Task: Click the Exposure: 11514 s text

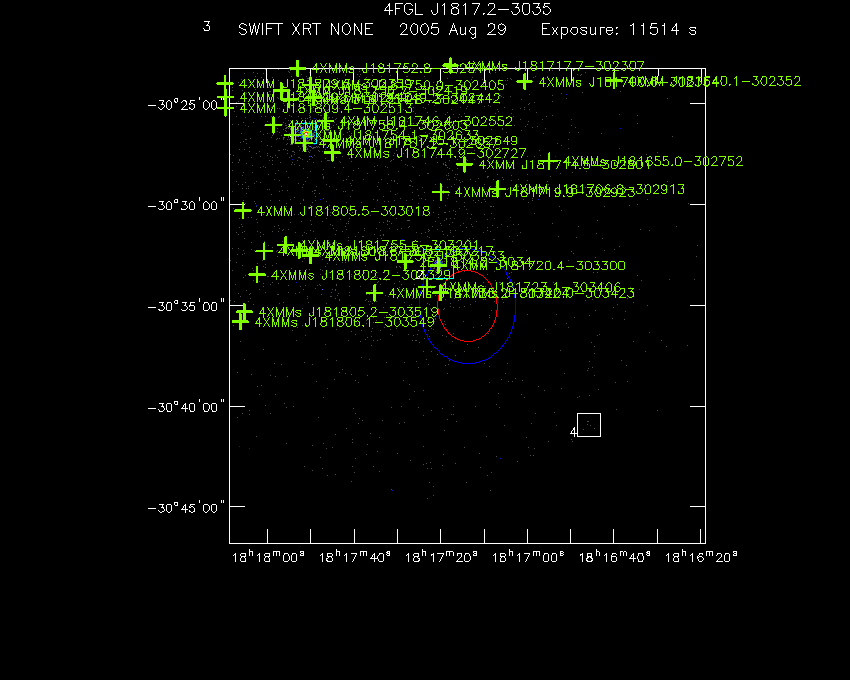Action: click(x=619, y=30)
